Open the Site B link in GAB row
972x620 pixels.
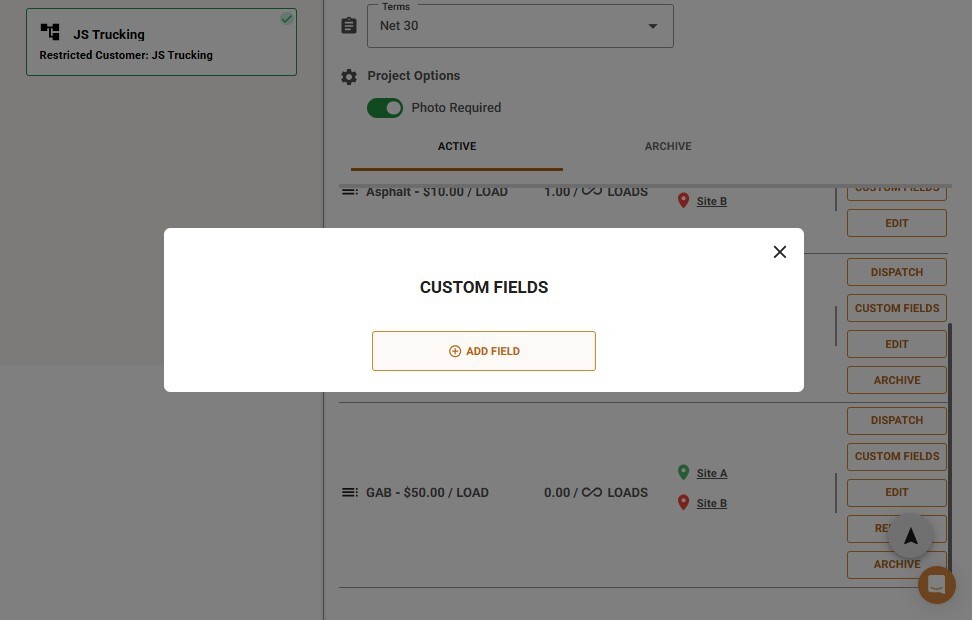coord(712,503)
